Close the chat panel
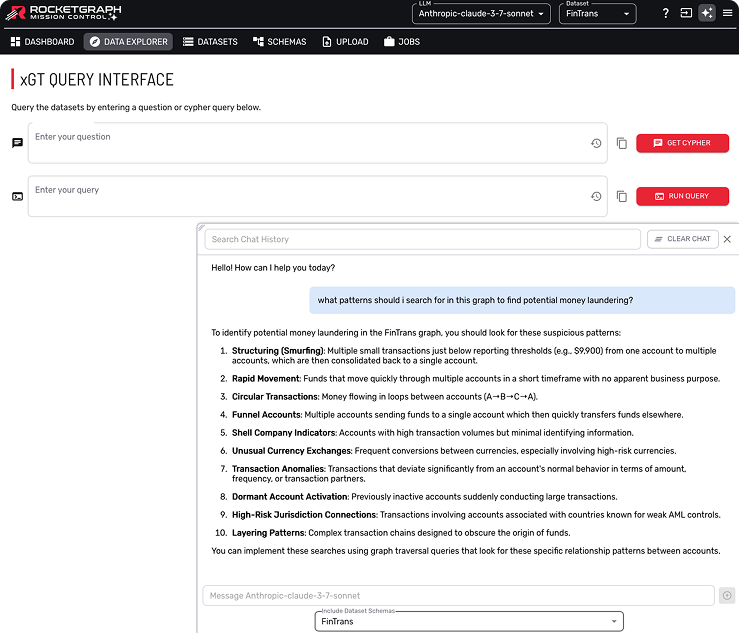739x633 pixels. pos(727,239)
